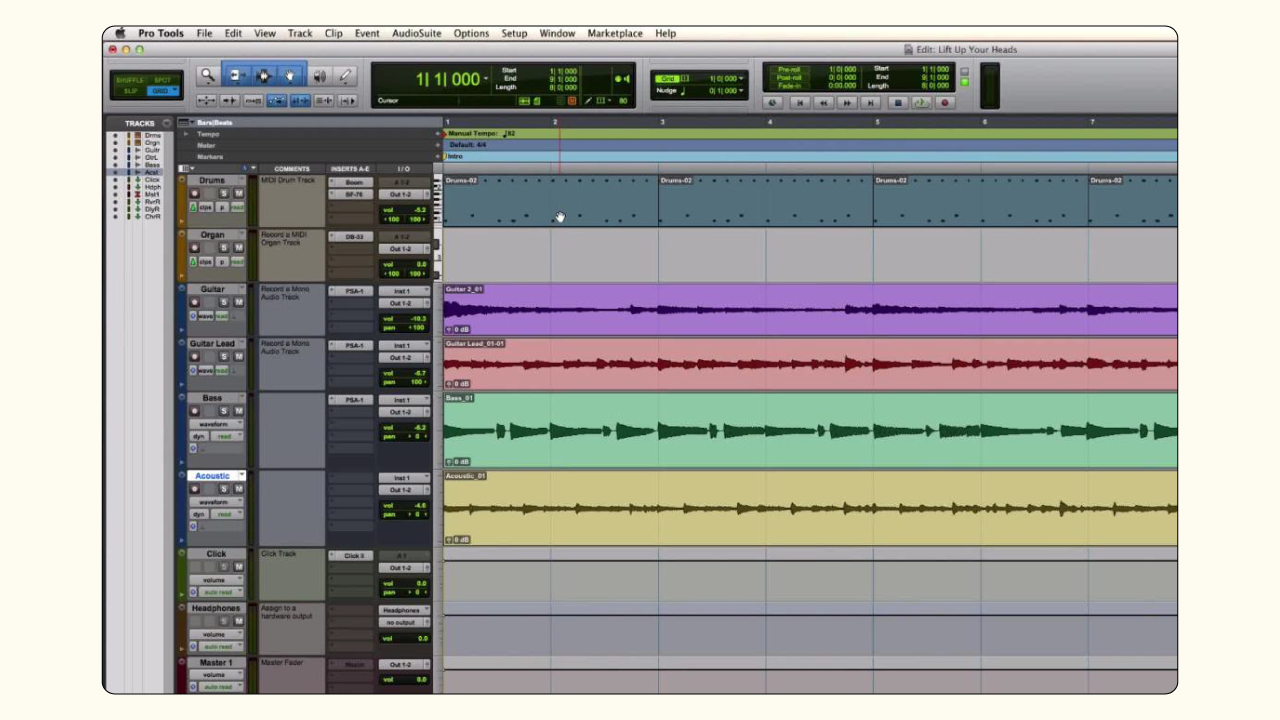Enable Slip edit mode
The image size is (1280, 720).
tap(130, 91)
